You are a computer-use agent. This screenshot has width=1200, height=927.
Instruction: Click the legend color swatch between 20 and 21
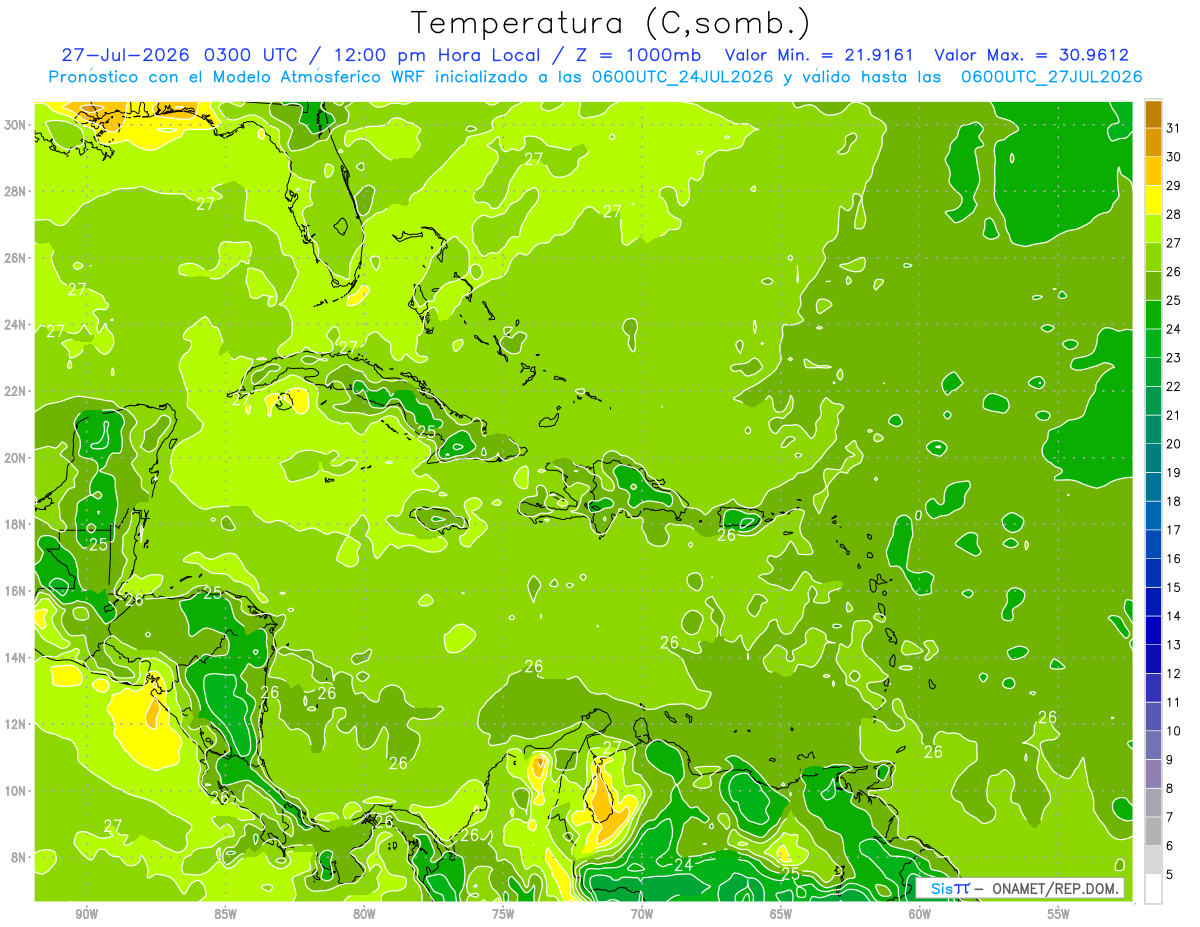[x=1153, y=430]
